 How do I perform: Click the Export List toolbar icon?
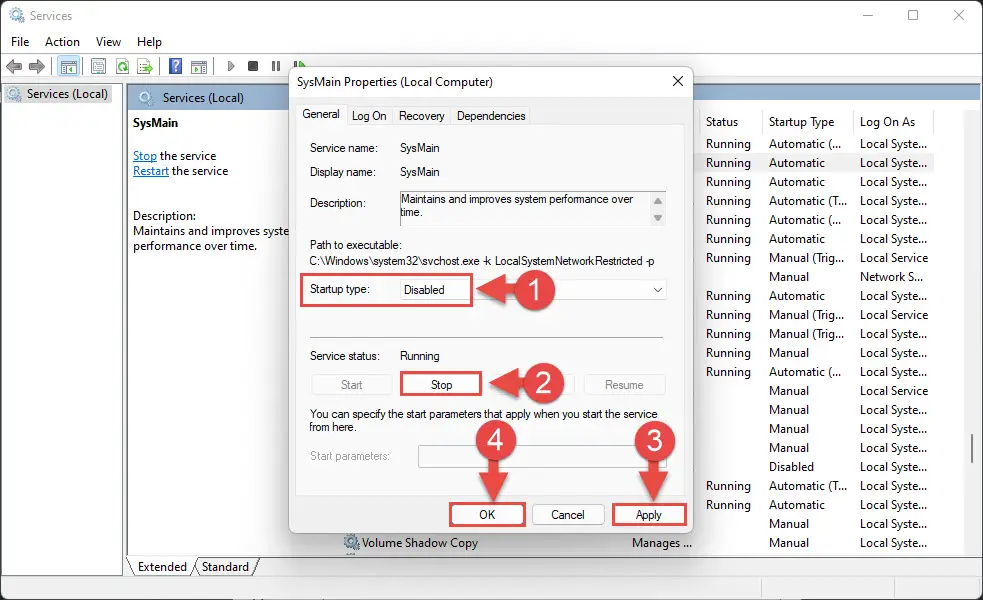click(x=144, y=66)
